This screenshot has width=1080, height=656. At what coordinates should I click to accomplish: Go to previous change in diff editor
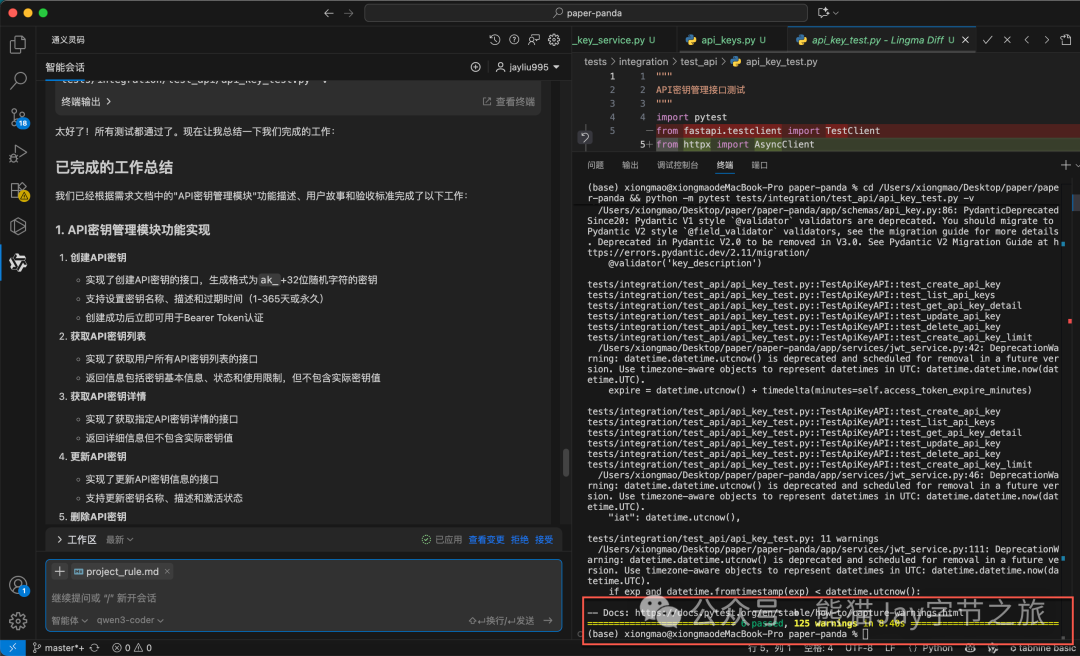coord(1027,40)
